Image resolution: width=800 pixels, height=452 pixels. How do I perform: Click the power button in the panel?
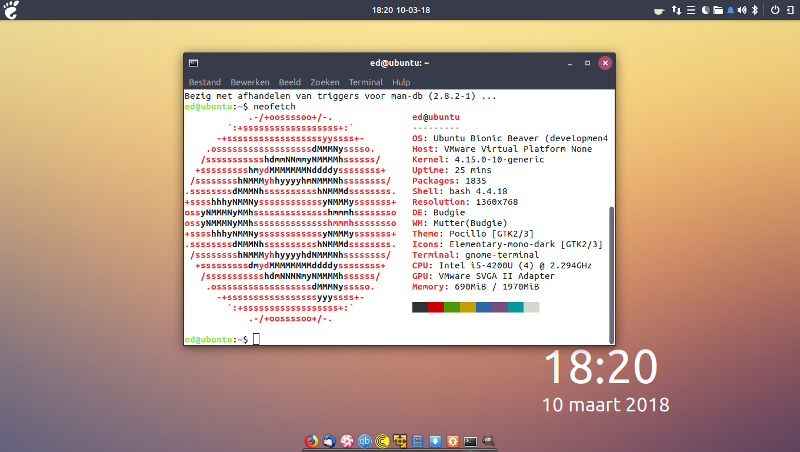(x=775, y=10)
